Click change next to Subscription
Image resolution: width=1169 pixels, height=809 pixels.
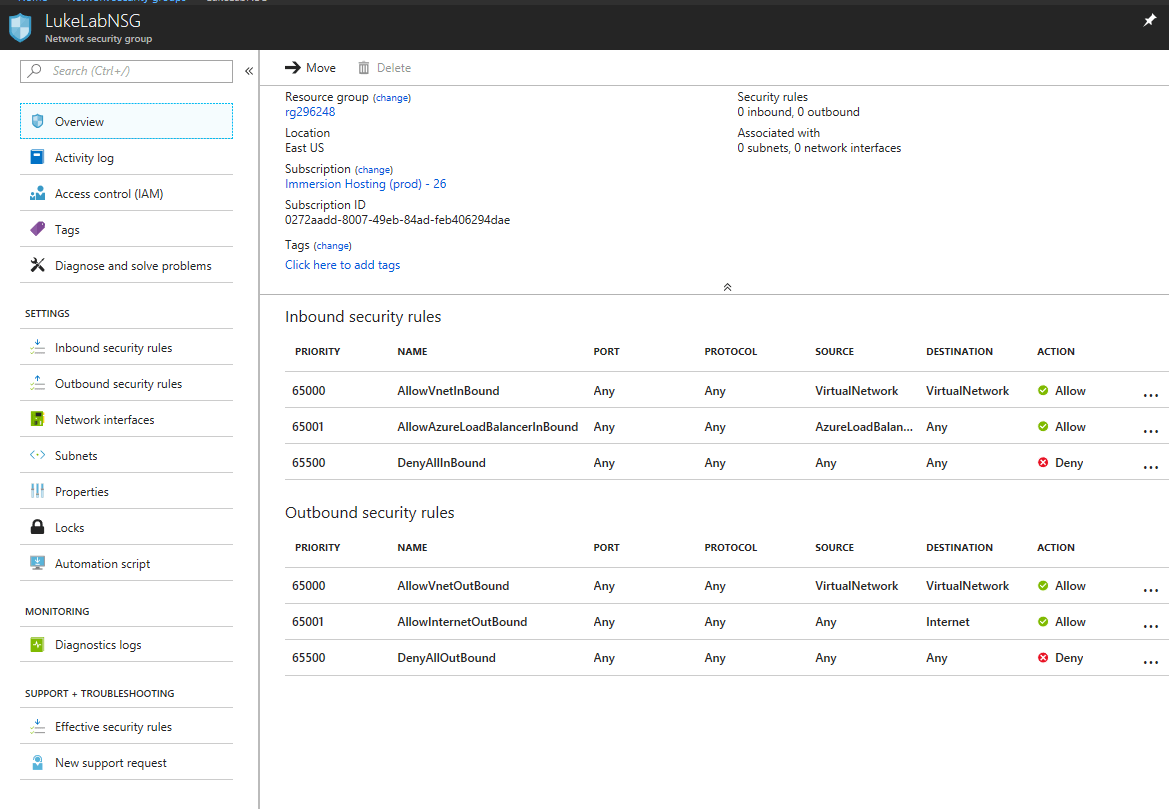coord(374,170)
